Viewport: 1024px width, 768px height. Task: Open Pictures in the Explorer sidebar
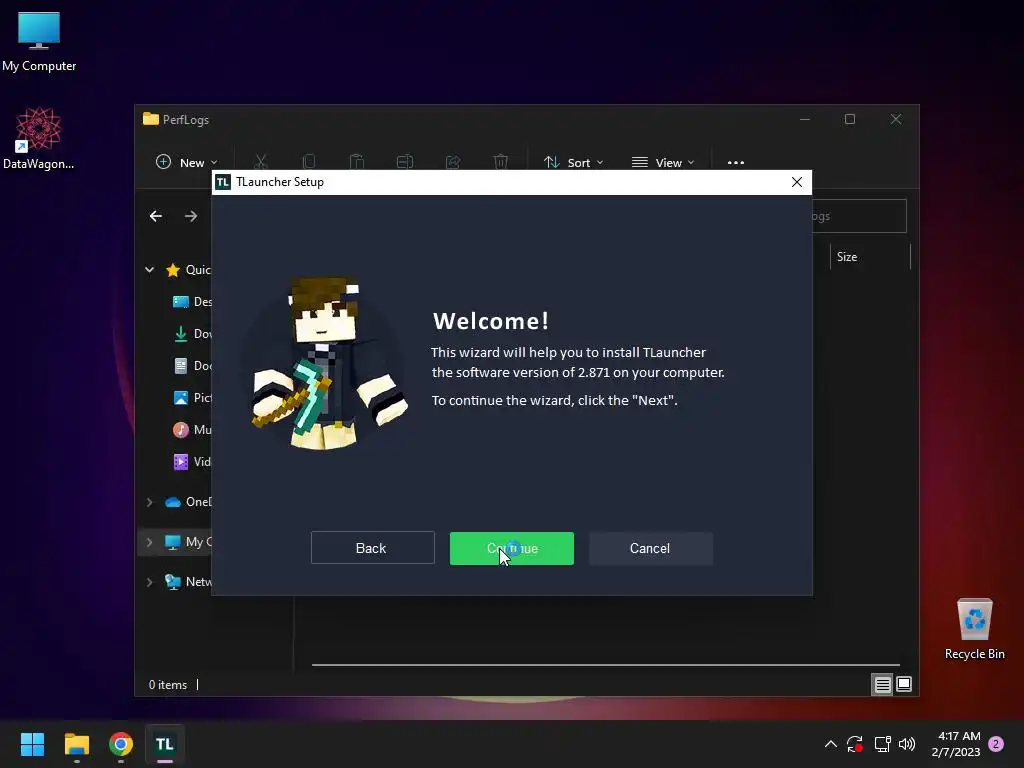tap(192, 398)
